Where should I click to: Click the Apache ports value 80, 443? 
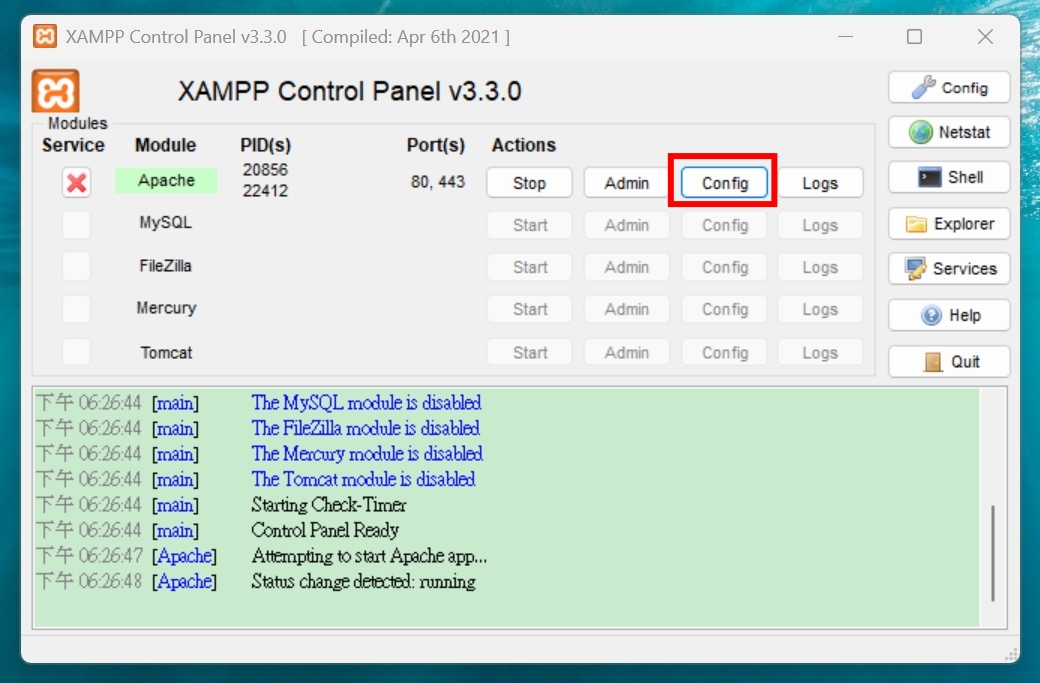[438, 182]
